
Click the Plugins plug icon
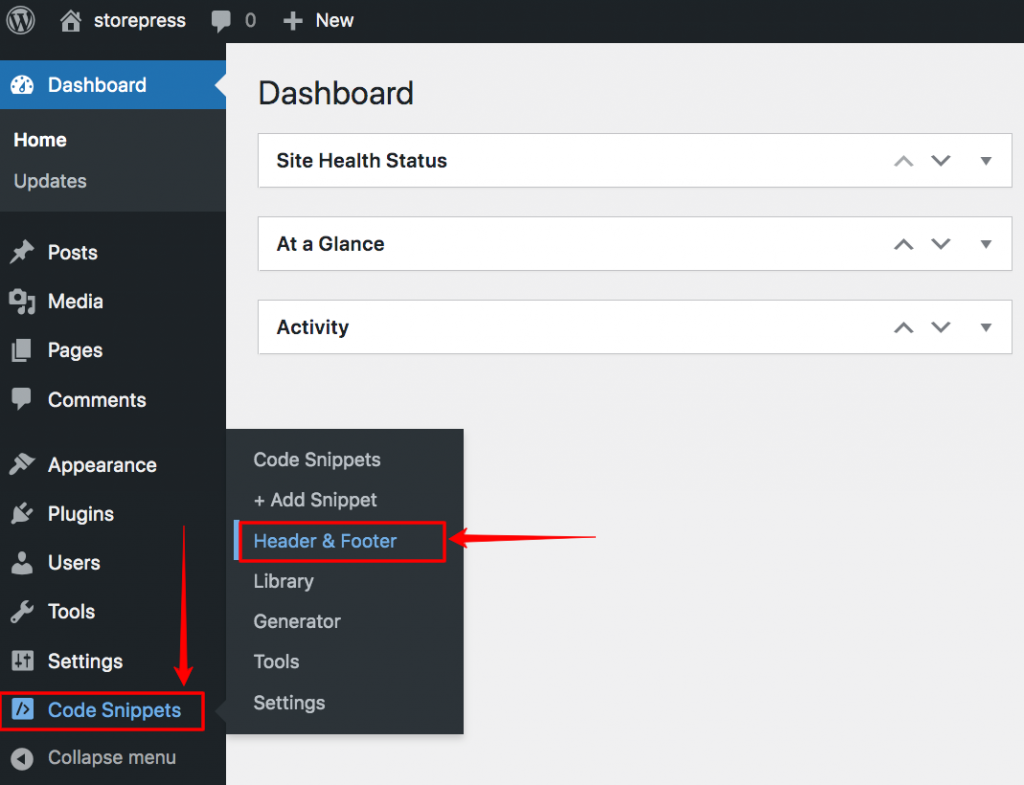pyautogui.click(x=21, y=514)
